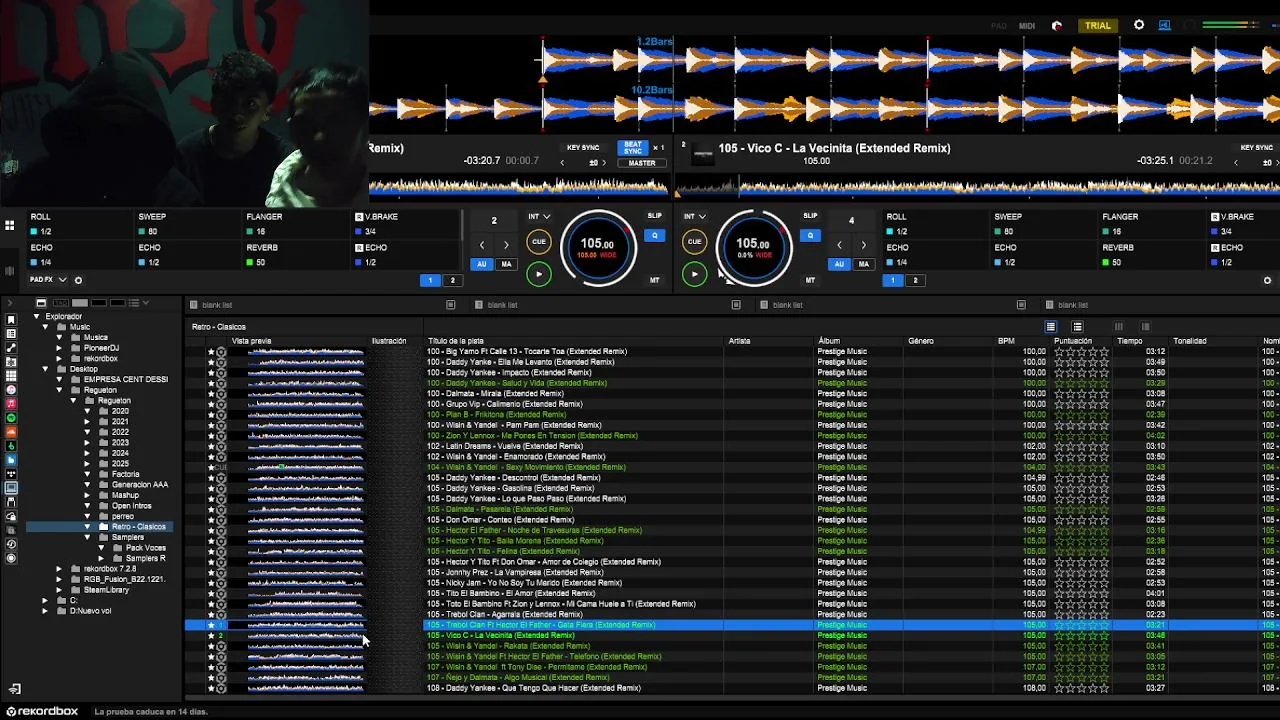Select the Explorer computer icon in the sidebar
Screen dimensions: 1280x720
pyautogui.click(x=11, y=488)
